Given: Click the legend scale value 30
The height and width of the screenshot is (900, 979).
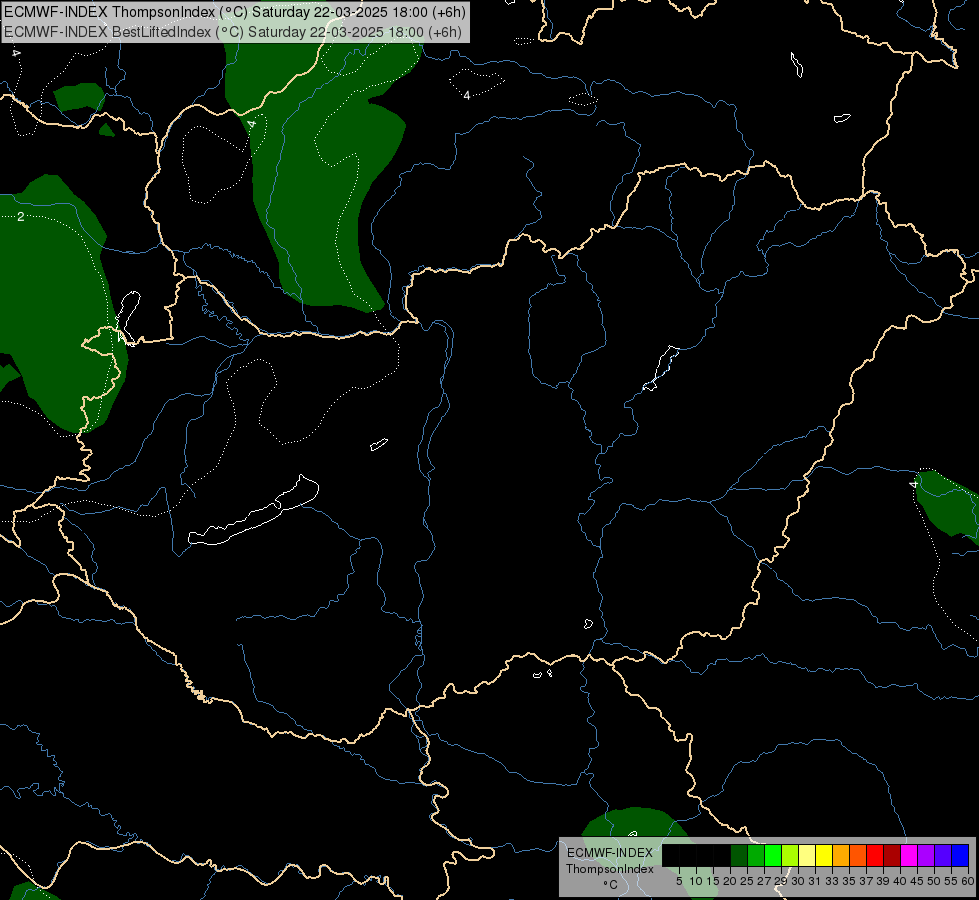Looking at the screenshot, I should pos(798,881).
